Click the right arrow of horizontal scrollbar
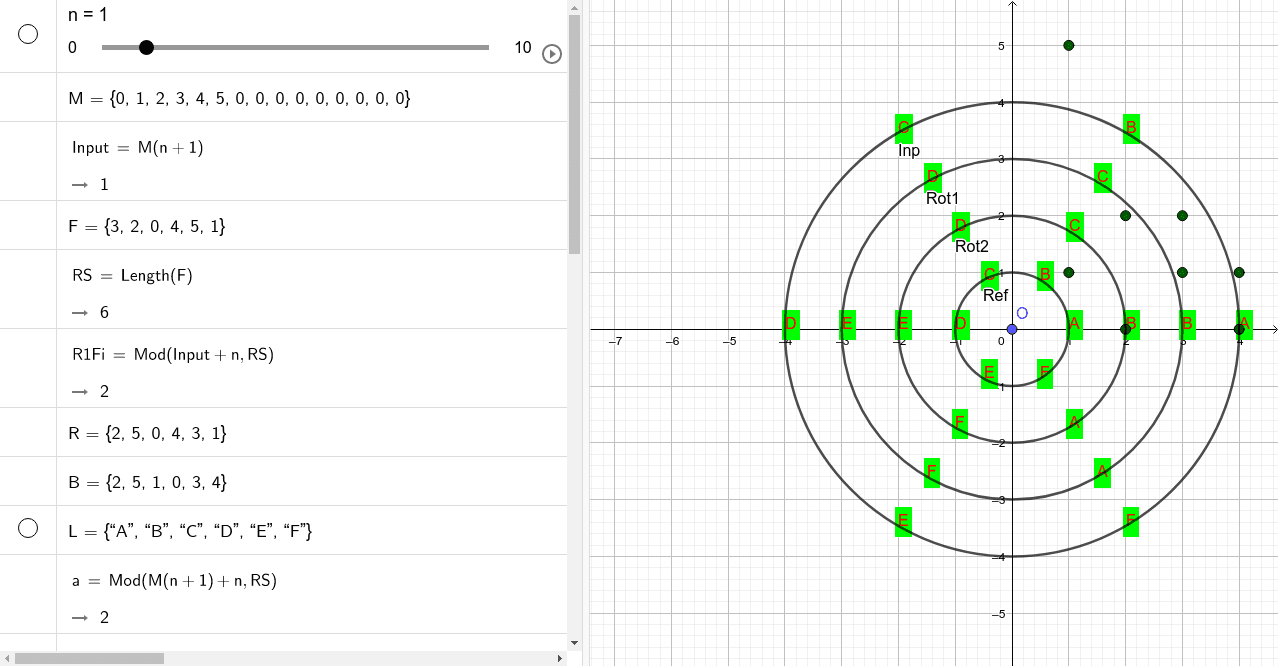Viewport: 1280px width, 668px height. (558, 657)
